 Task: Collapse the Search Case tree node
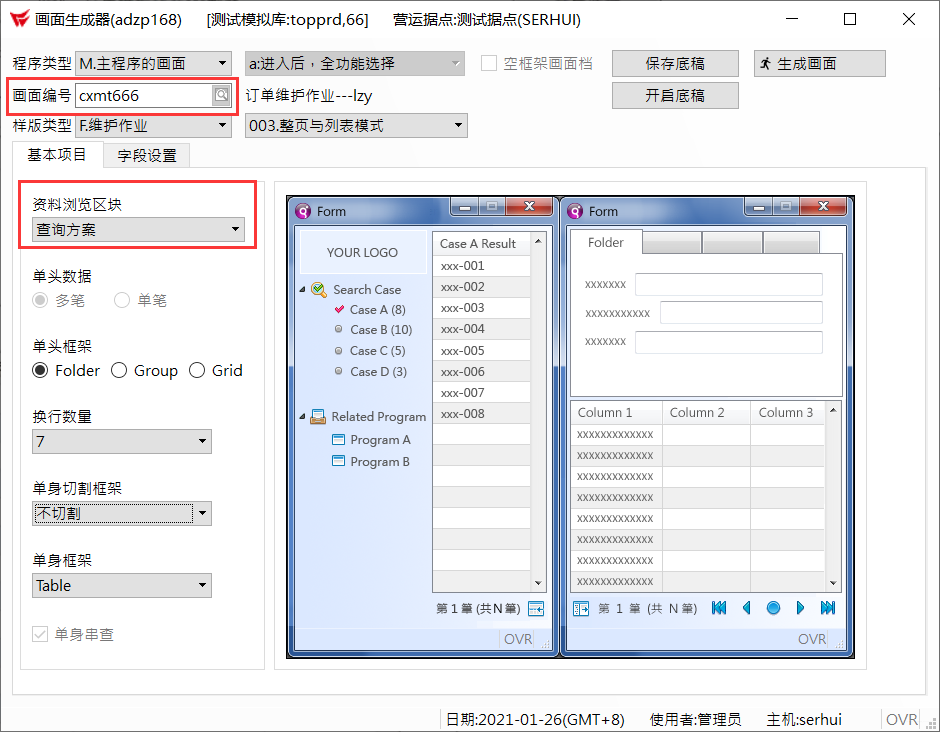(302, 290)
